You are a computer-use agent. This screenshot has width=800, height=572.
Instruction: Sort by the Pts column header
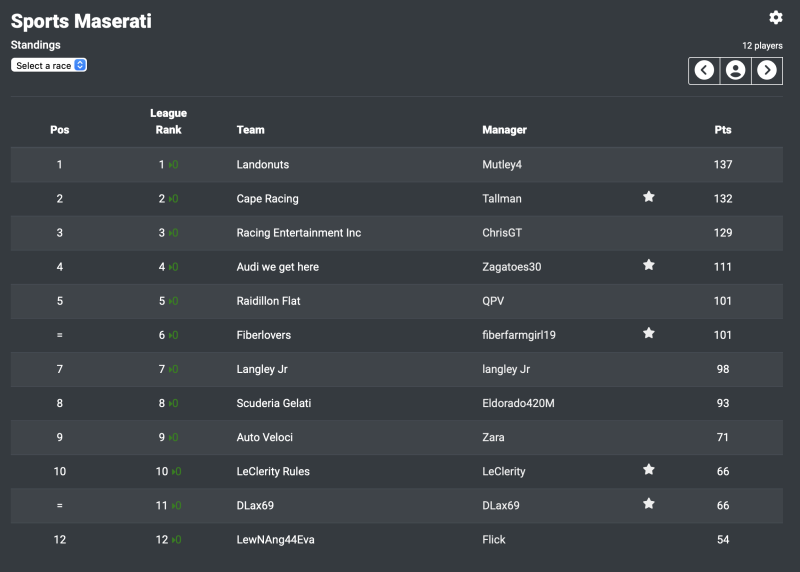tap(722, 130)
